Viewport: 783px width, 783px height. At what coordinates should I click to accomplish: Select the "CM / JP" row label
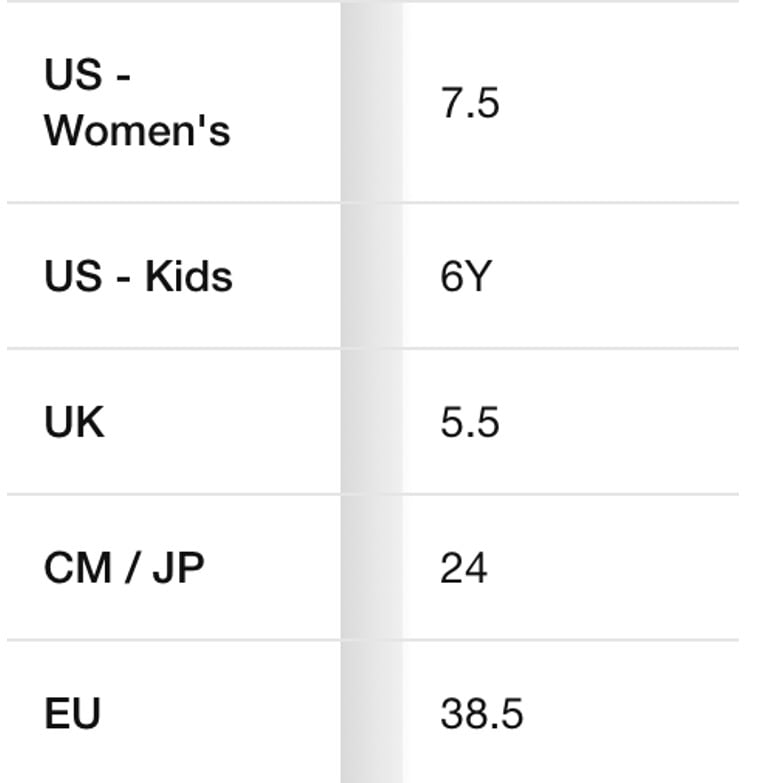[124, 568]
